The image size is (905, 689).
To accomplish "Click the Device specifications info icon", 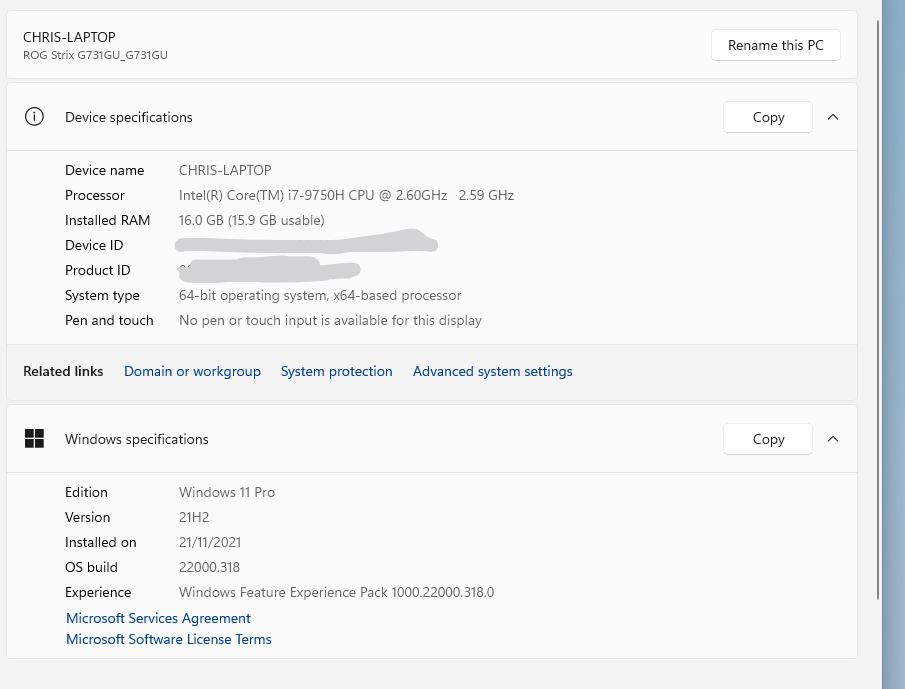I will click(34, 117).
